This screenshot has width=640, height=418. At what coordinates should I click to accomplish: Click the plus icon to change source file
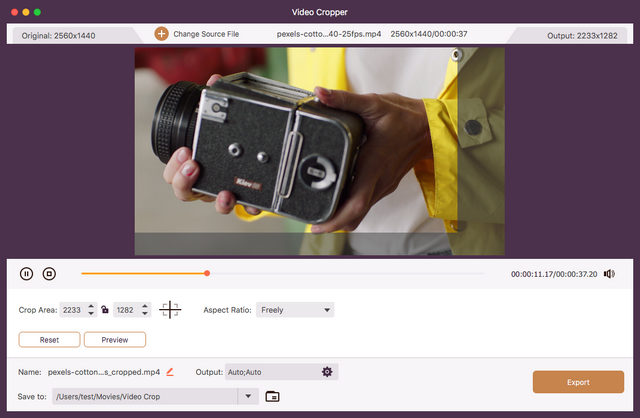click(161, 34)
